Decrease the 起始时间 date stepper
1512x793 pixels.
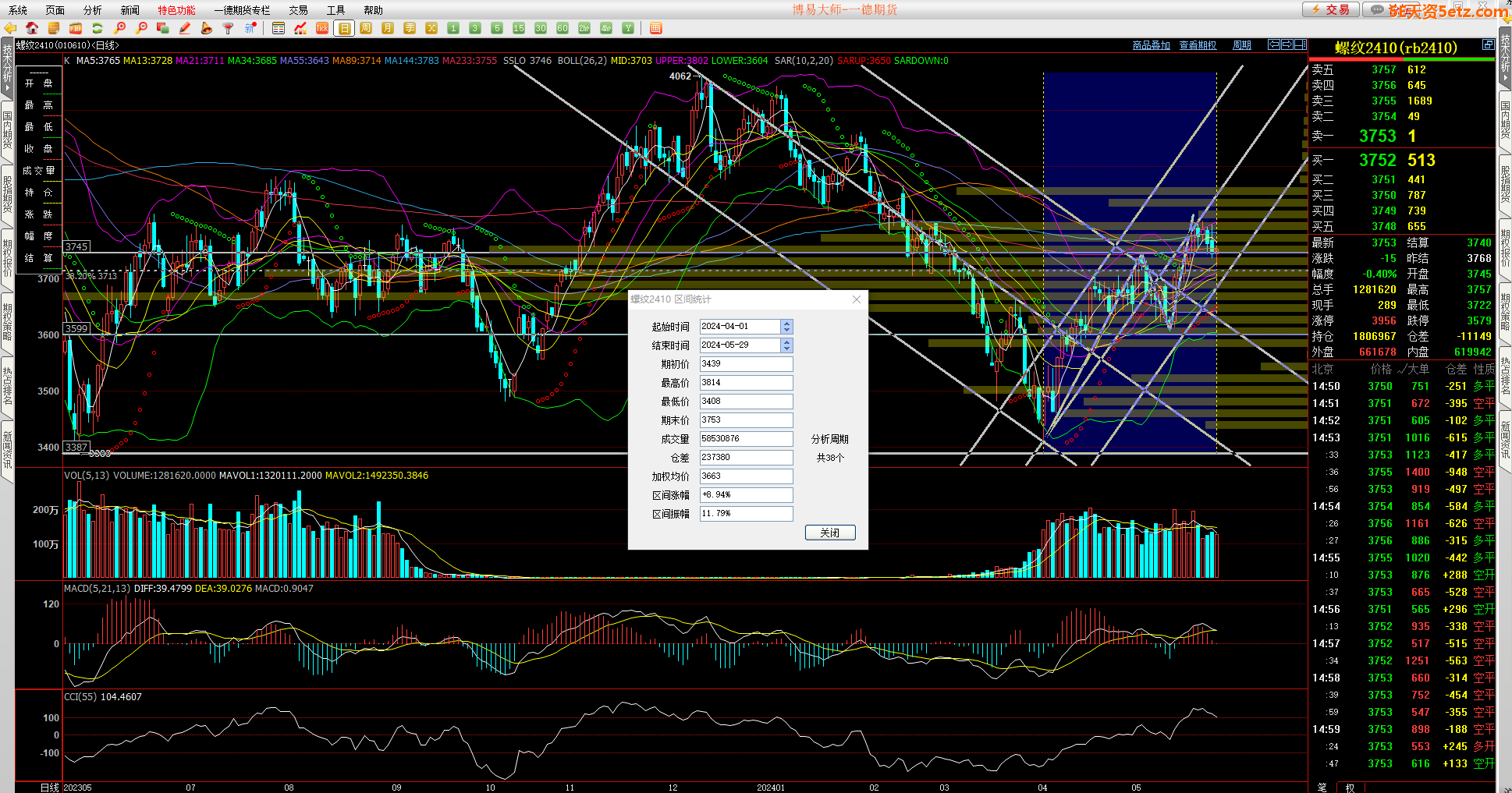click(x=786, y=330)
